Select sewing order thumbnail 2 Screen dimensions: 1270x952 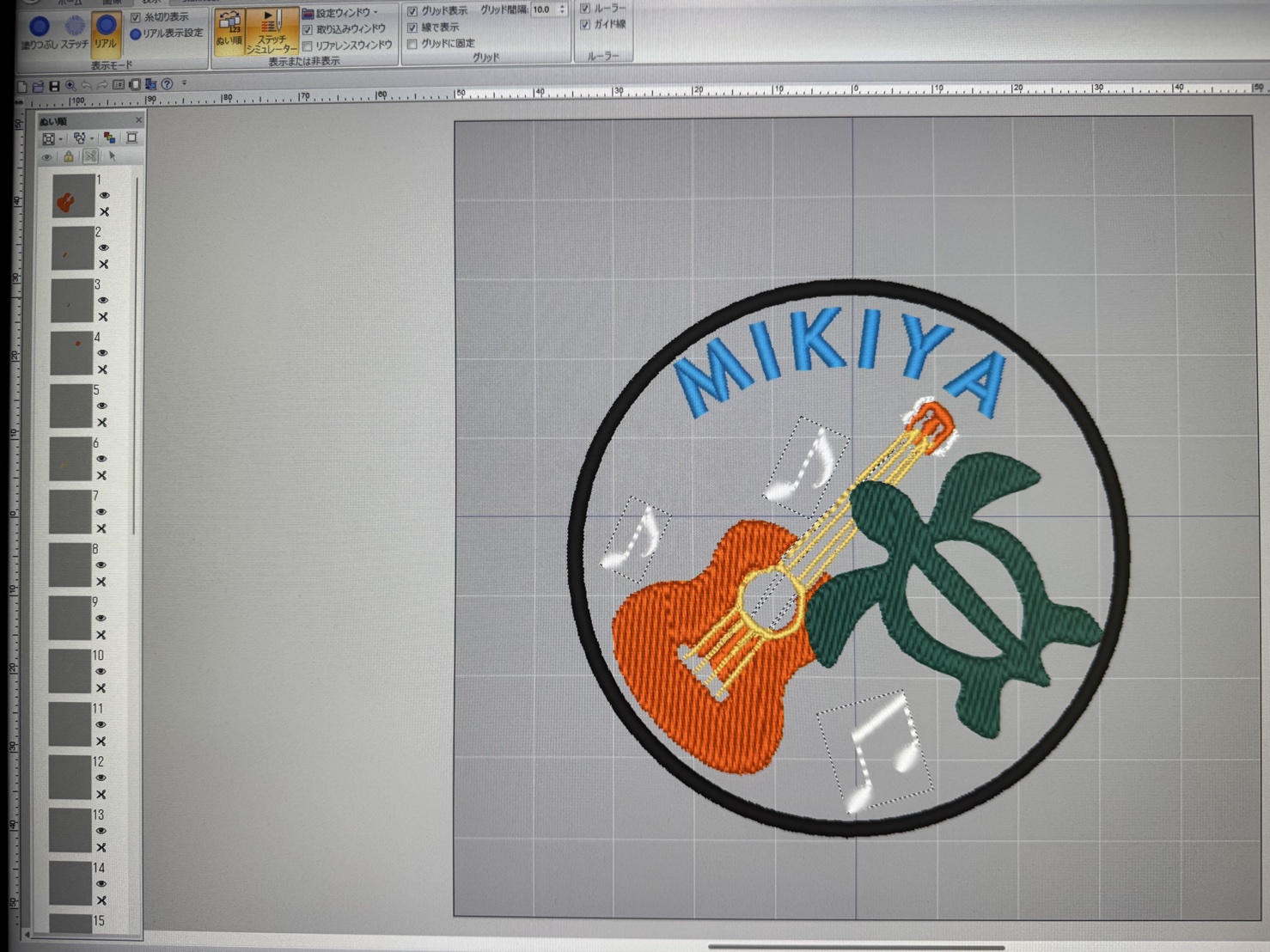[x=72, y=248]
